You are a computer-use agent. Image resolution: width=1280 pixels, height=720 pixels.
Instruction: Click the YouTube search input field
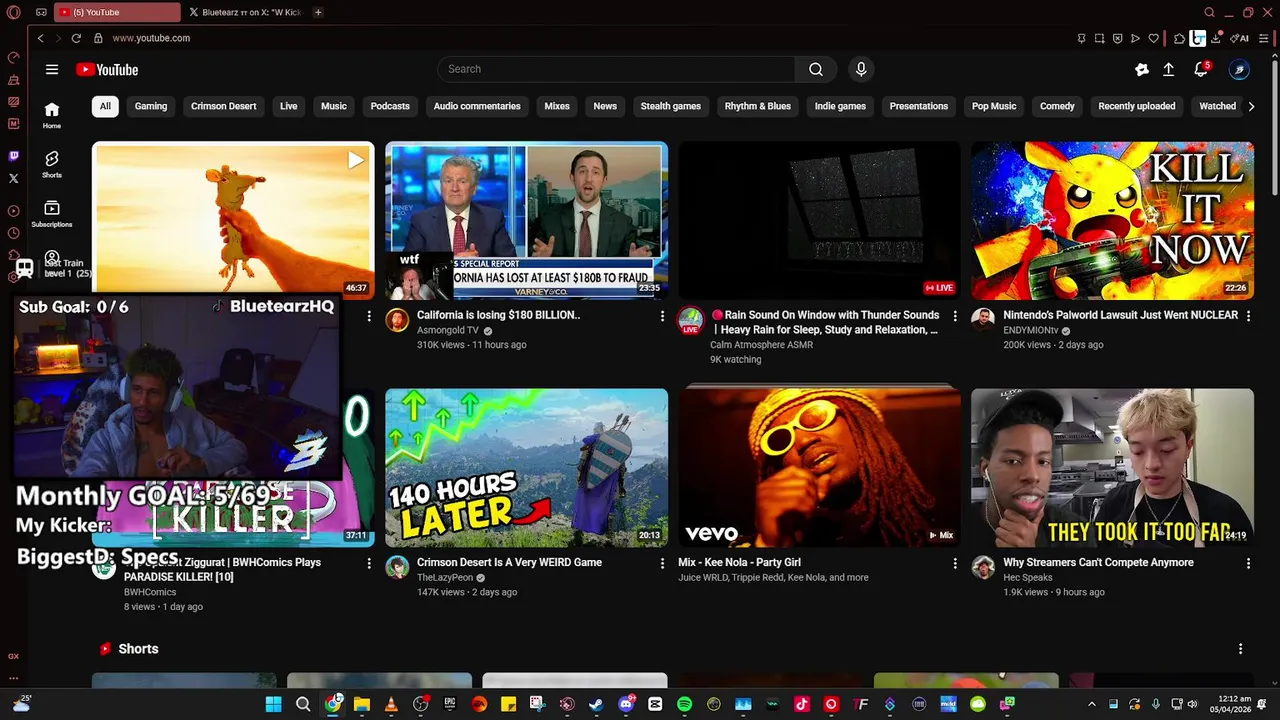pyautogui.click(x=616, y=69)
